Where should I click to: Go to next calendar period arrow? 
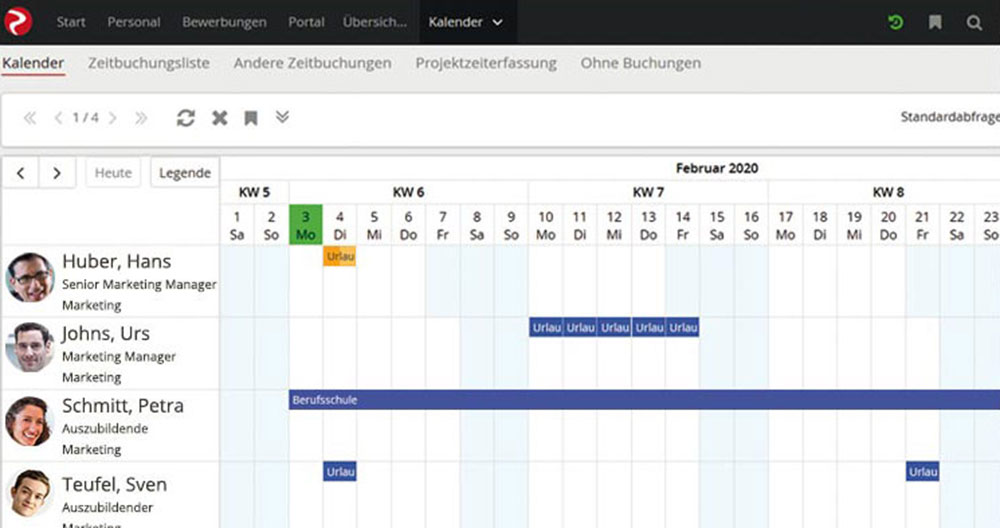57,173
